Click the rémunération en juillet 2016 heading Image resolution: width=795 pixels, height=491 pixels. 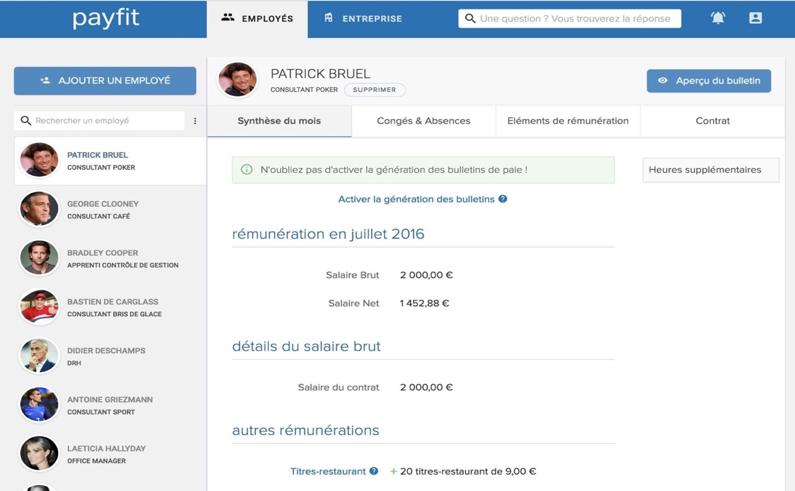(328, 234)
